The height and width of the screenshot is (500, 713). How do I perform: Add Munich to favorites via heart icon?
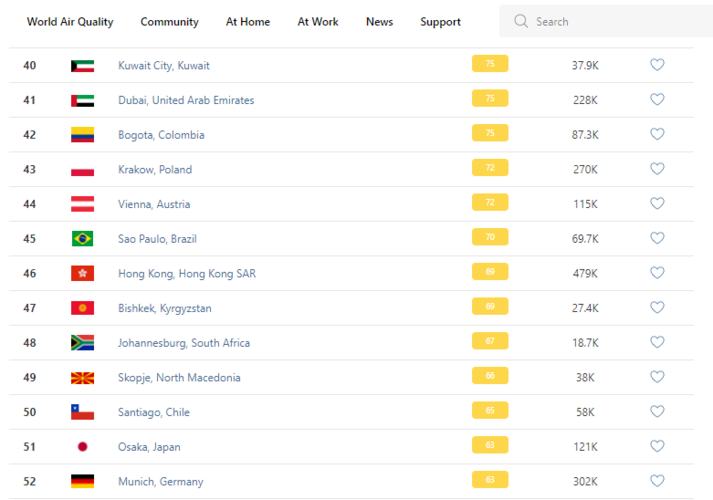(x=657, y=481)
